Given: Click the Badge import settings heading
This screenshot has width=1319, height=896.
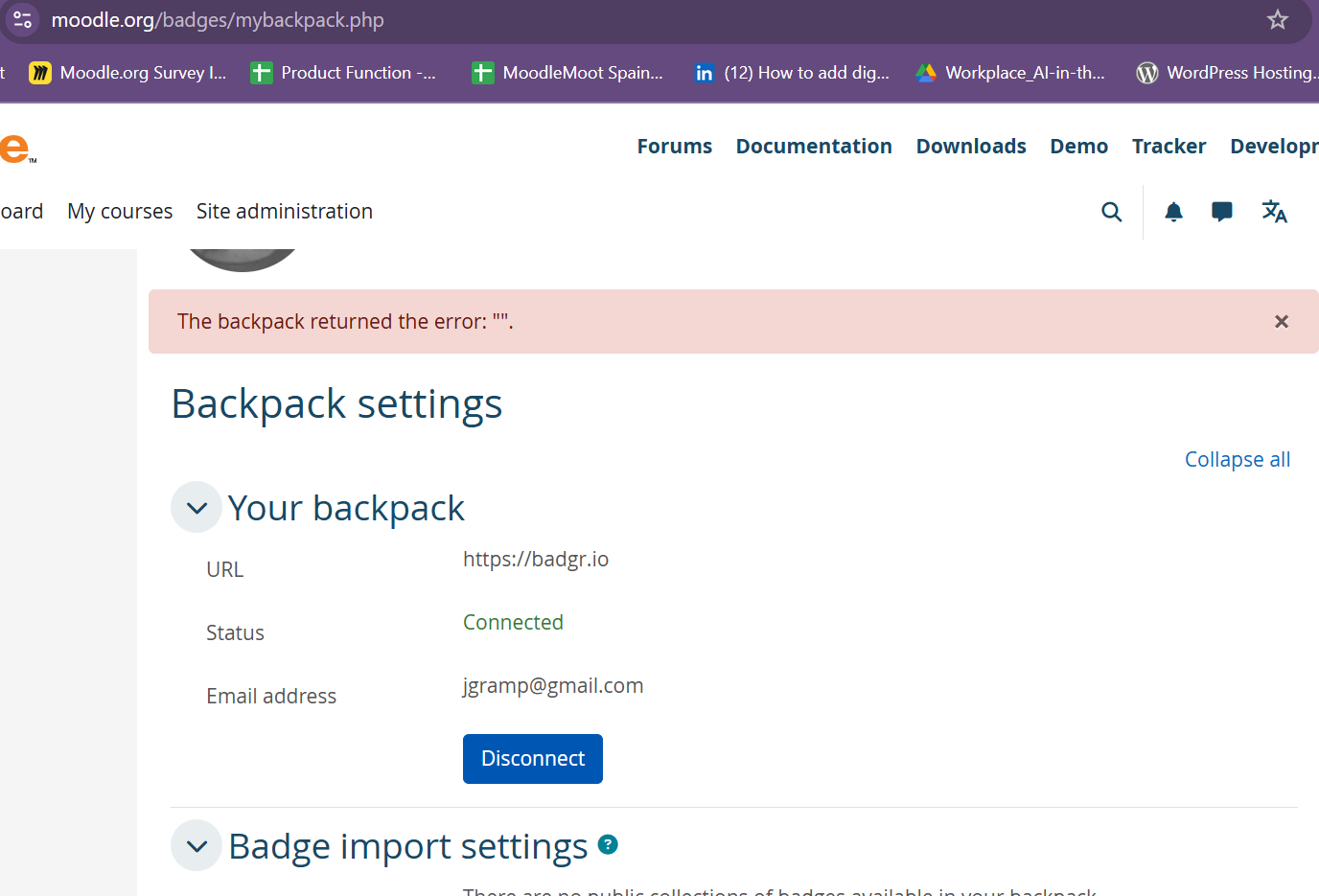Looking at the screenshot, I should (408, 846).
